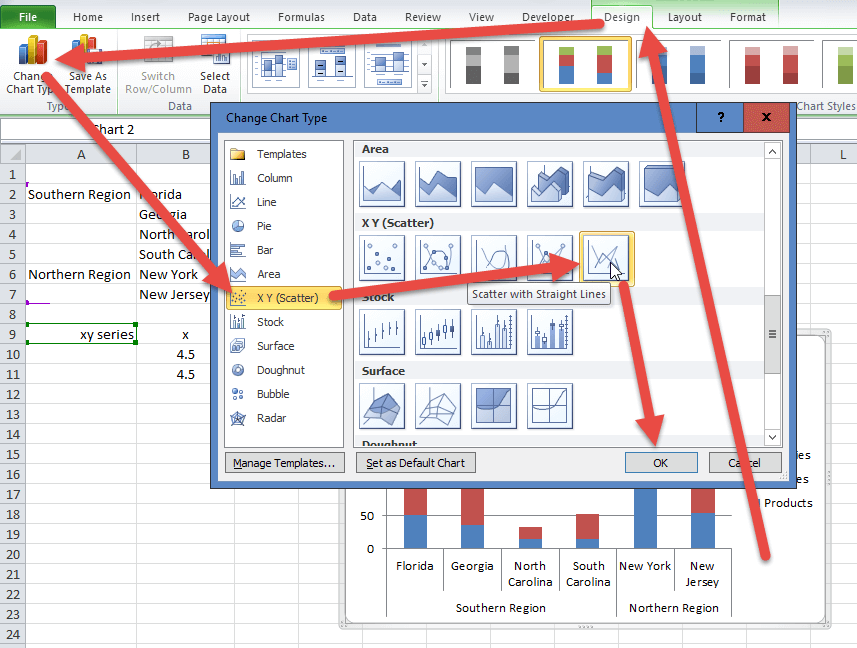Click the Manage Templates button
857x648 pixels.
285,463
